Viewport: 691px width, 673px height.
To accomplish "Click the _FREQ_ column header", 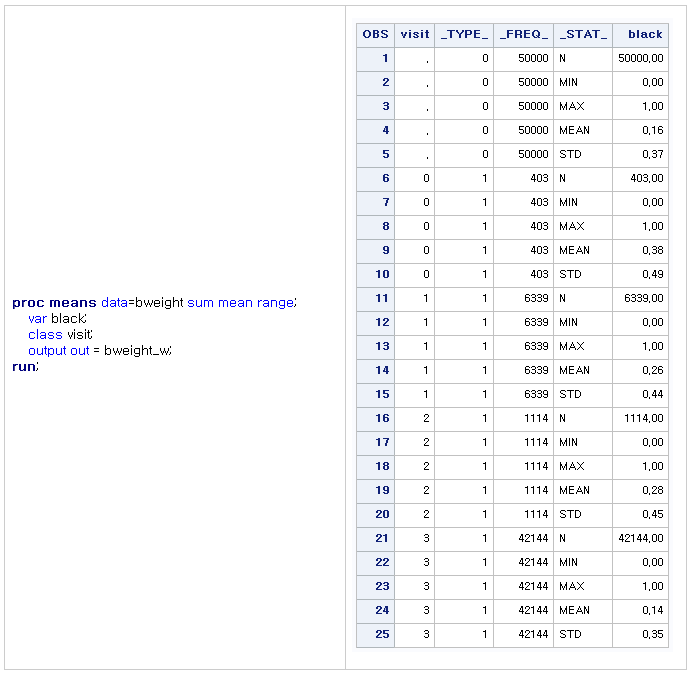I will click(524, 34).
